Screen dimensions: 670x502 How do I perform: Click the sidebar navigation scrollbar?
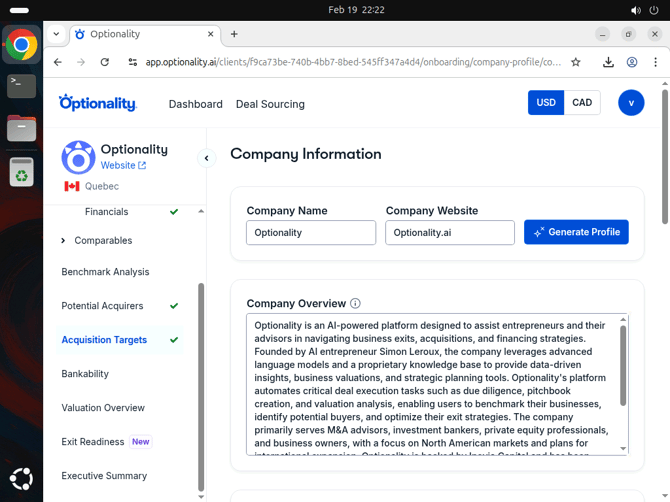coord(201,387)
